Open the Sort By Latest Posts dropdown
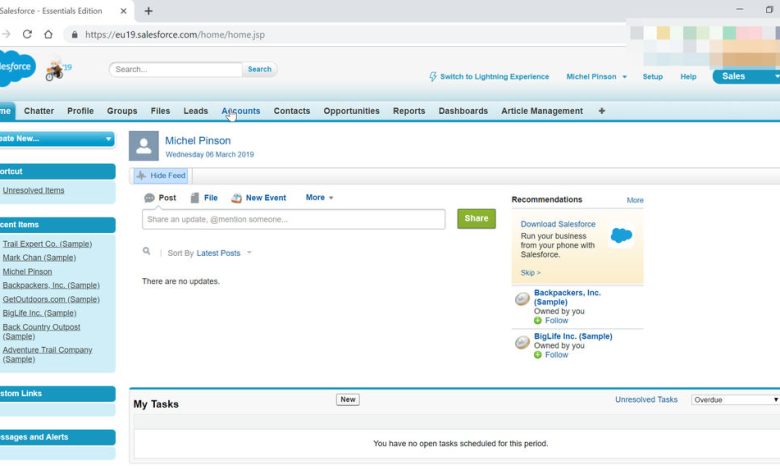This screenshot has height=470, width=780. (x=224, y=253)
